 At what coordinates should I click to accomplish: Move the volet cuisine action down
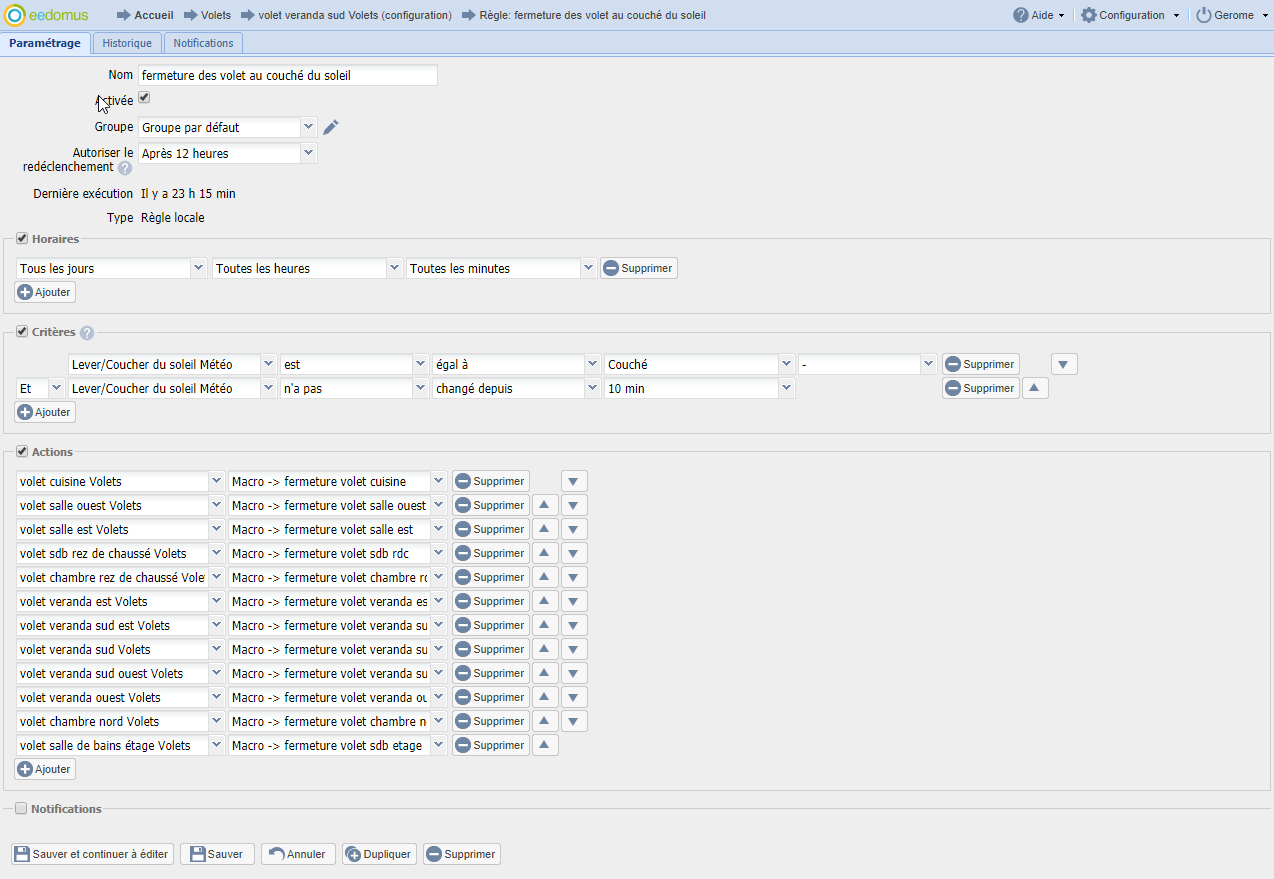coord(574,482)
